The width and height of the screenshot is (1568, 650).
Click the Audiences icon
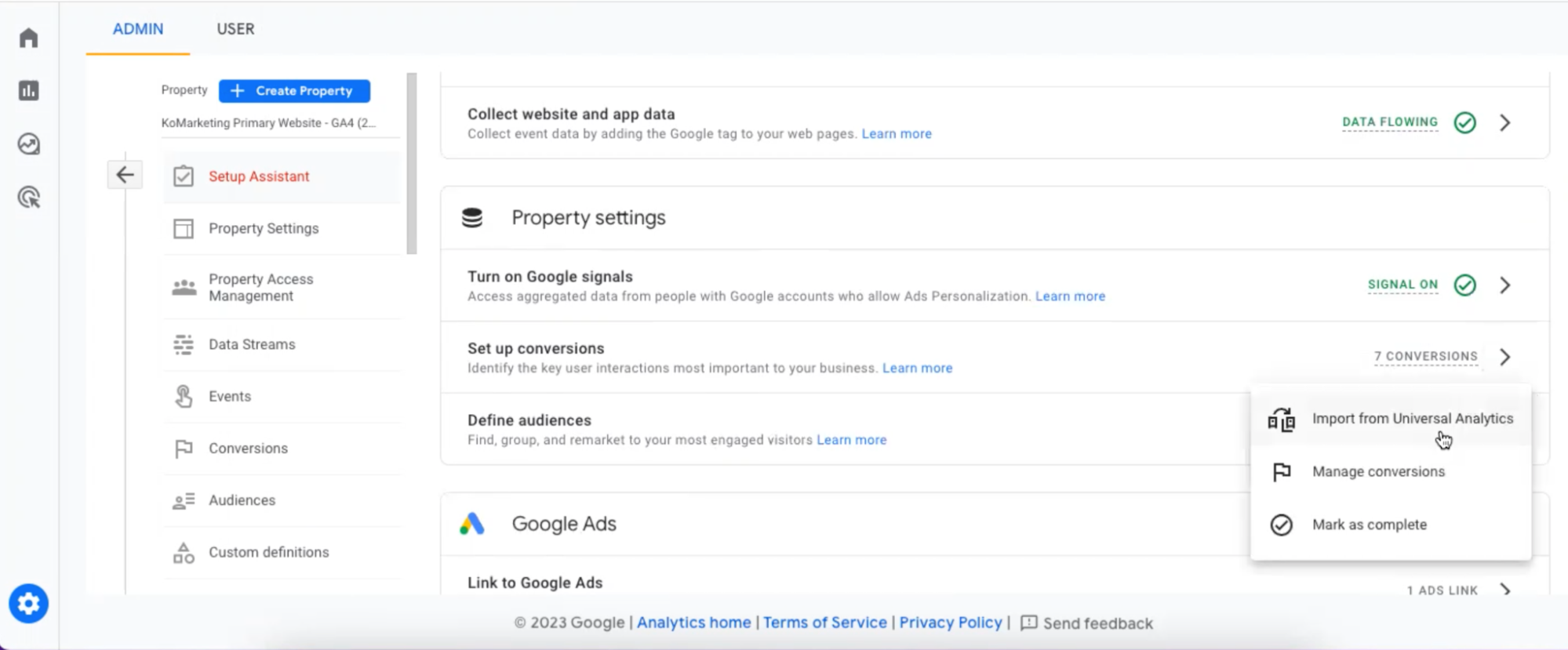184,500
